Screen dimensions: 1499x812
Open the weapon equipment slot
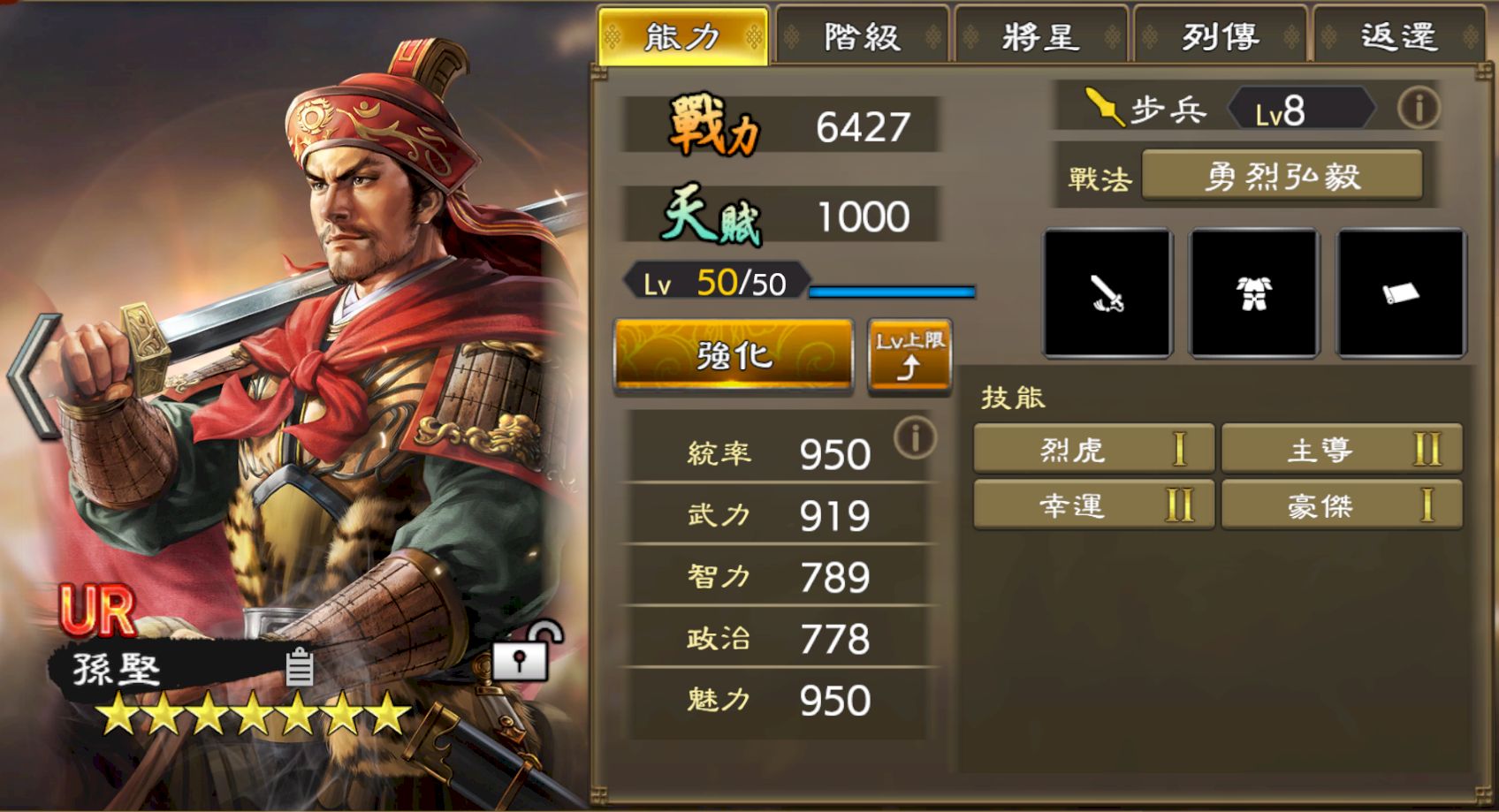point(1108,293)
